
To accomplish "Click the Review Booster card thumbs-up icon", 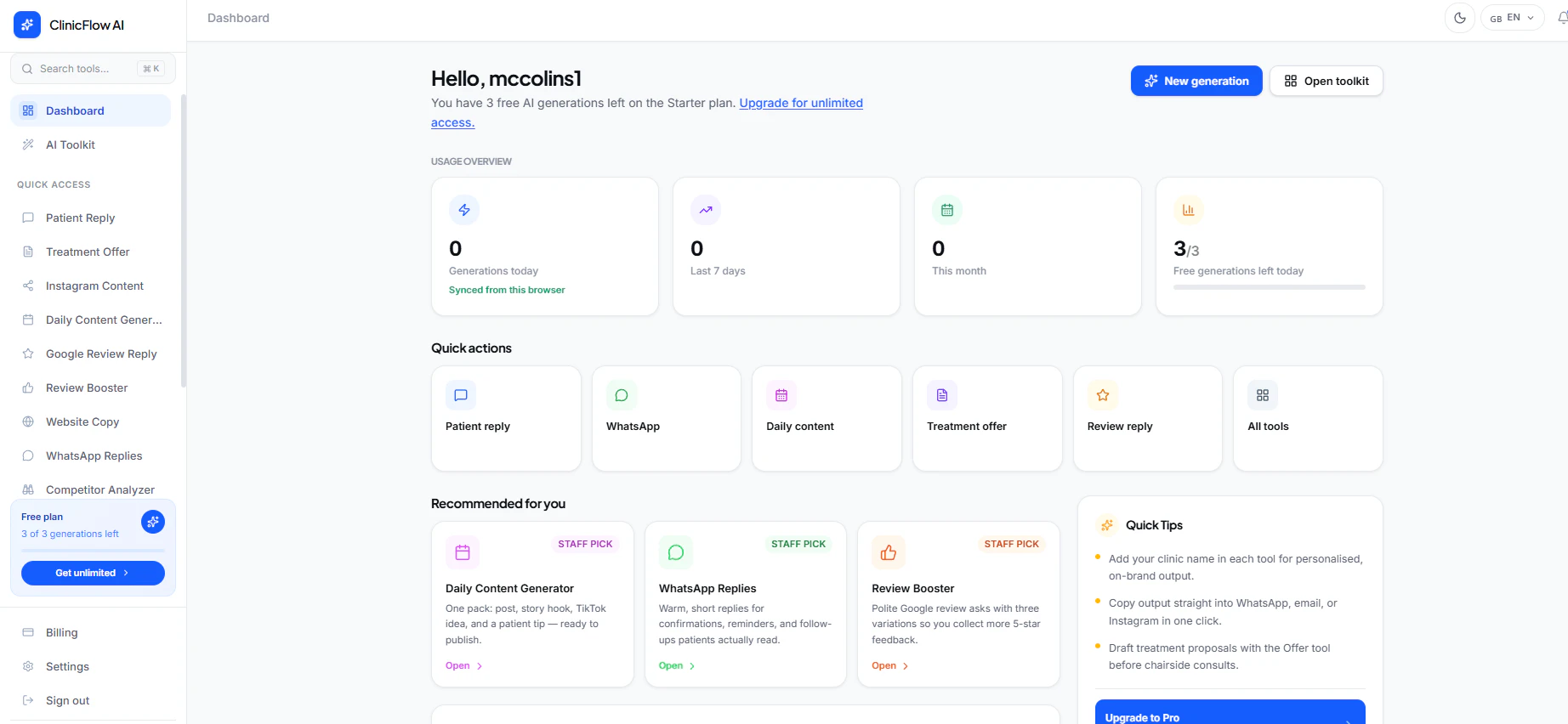I will pos(889,552).
